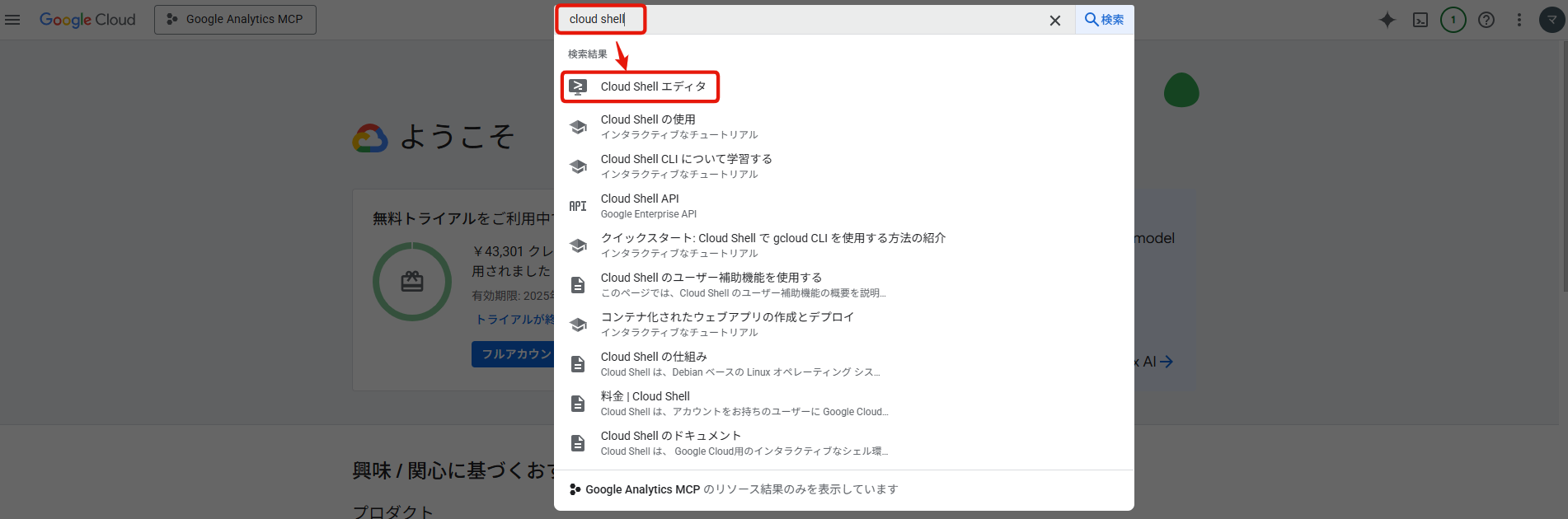This screenshot has height=519, width=1568.
Task: Open Gemini AI assistant sparkle icon
Action: 1387,20
